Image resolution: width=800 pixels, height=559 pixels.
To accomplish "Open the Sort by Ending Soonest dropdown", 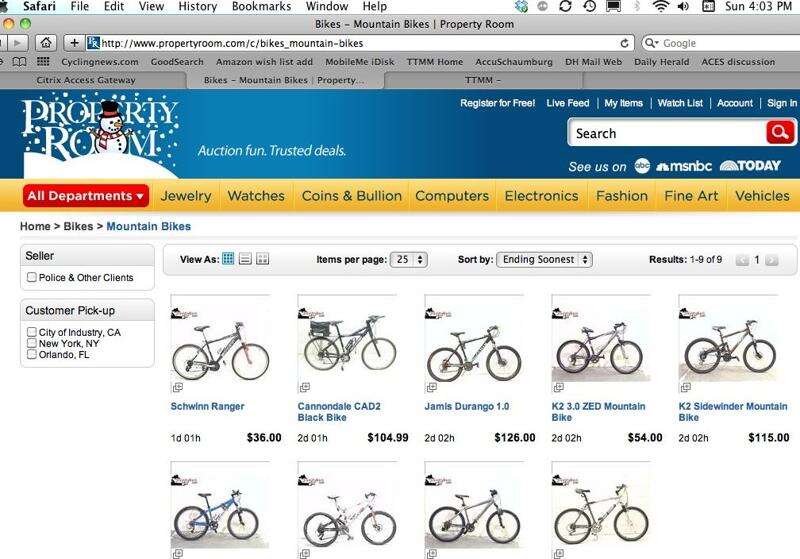I will (x=544, y=260).
